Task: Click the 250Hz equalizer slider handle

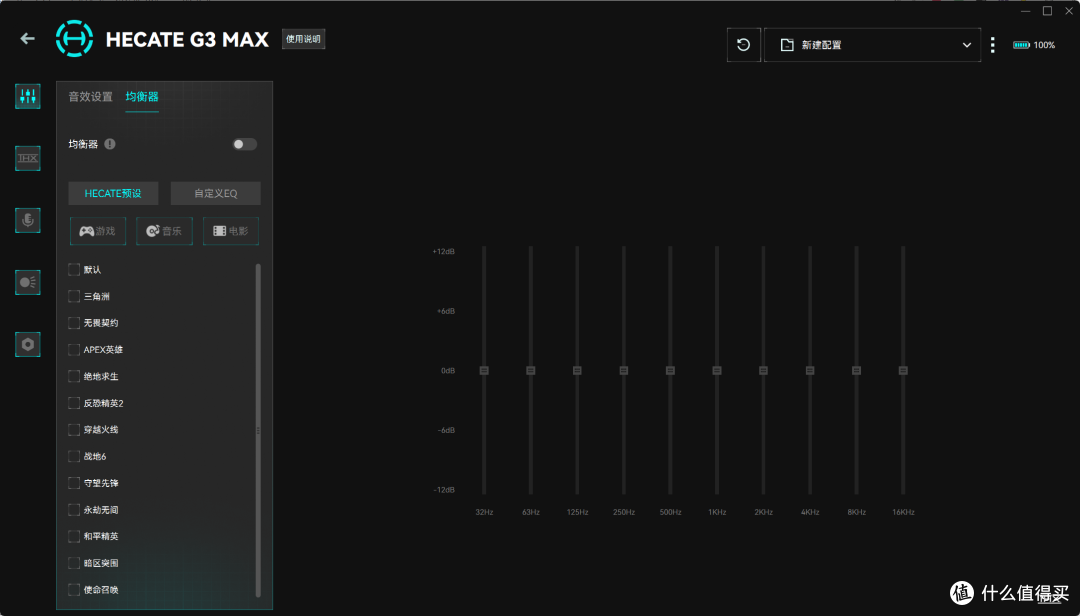Action: coord(624,371)
